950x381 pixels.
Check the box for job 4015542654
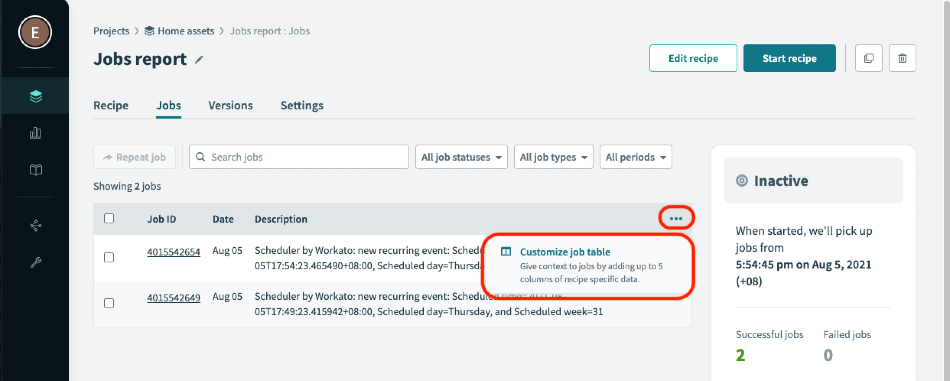coord(109,257)
